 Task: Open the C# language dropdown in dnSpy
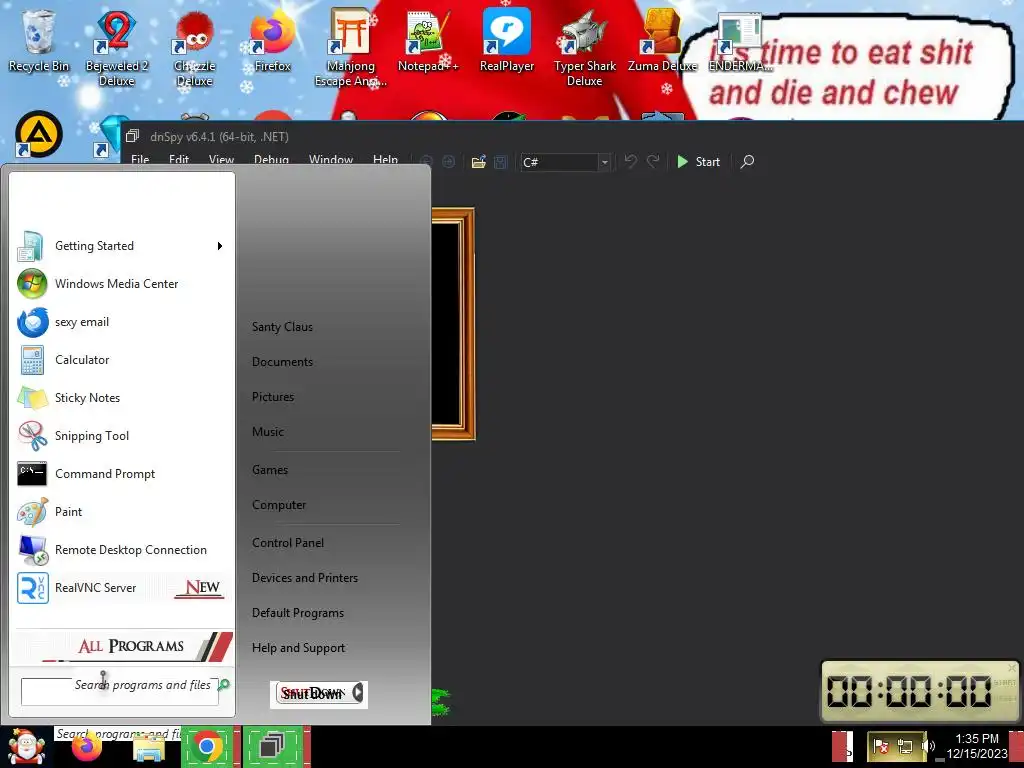[605, 162]
